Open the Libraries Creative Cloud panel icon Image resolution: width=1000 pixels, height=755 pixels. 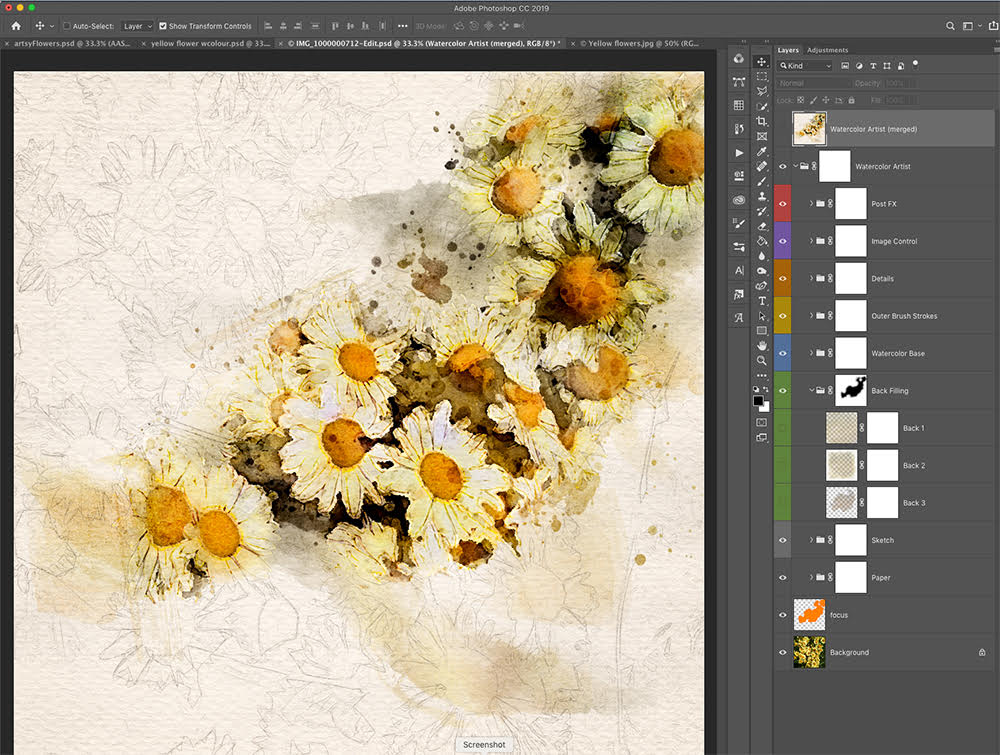pos(739,200)
